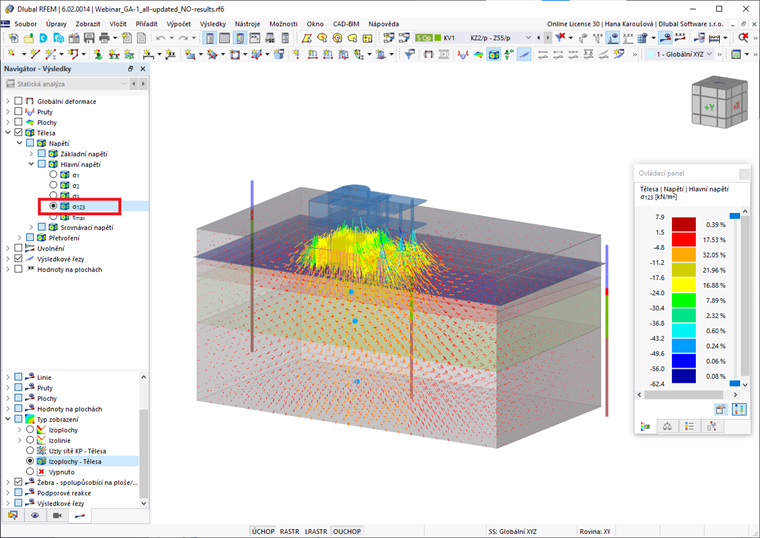
Task: Open the Úpravy menu
Action: pyautogui.click(x=56, y=24)
